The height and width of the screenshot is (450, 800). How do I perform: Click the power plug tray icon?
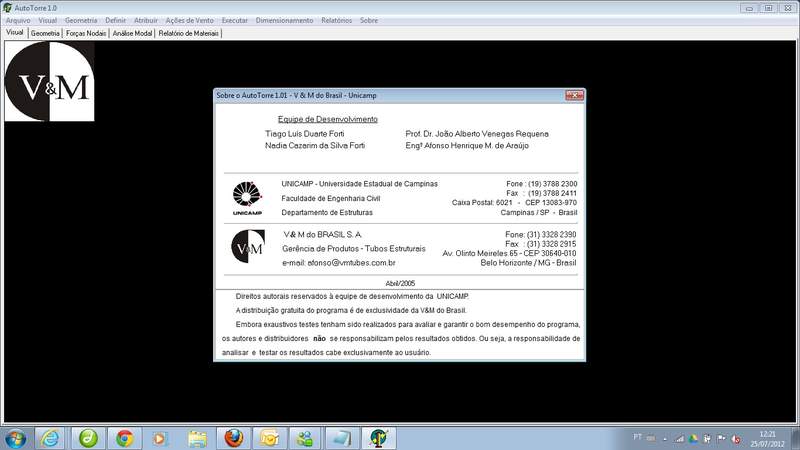coord(707,438)
